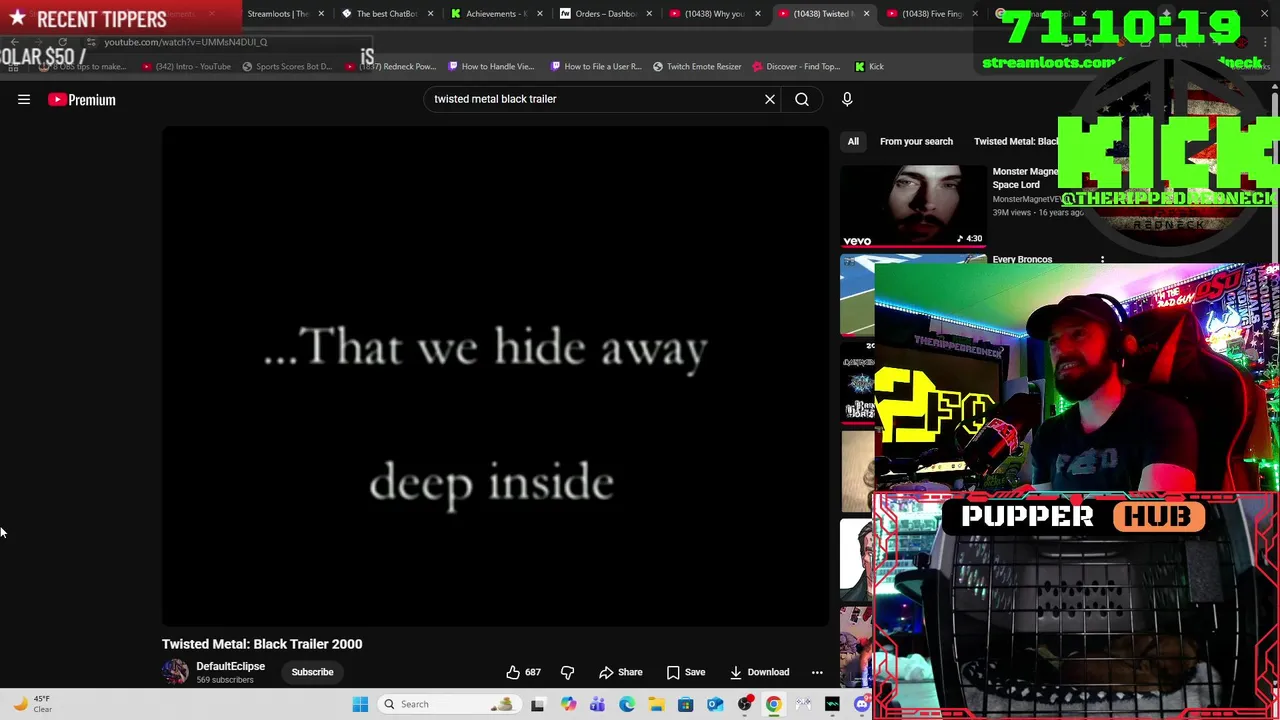Switch to Chrome taskbar icon
The height and width of the screenshot is (720, 1280).
[774, 704]
